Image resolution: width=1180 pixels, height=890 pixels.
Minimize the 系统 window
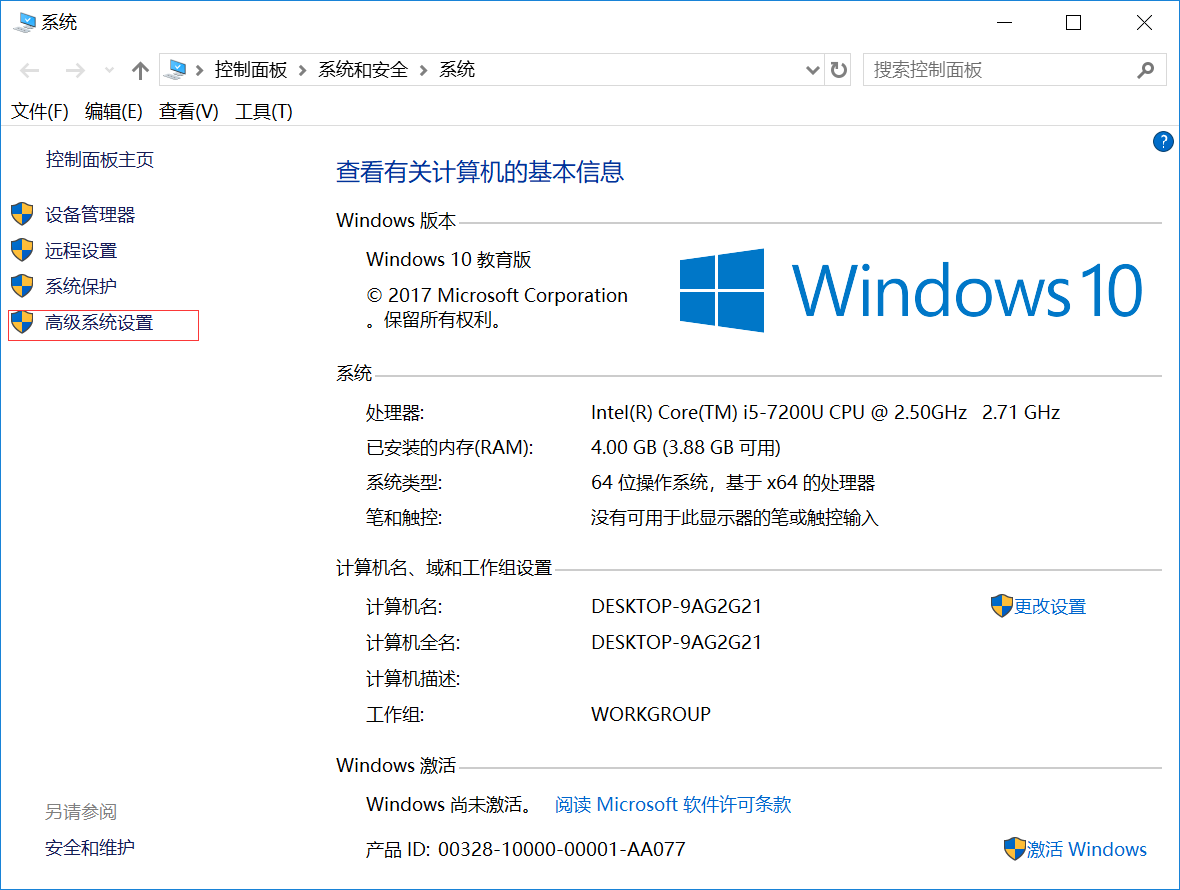[1004, 23]
